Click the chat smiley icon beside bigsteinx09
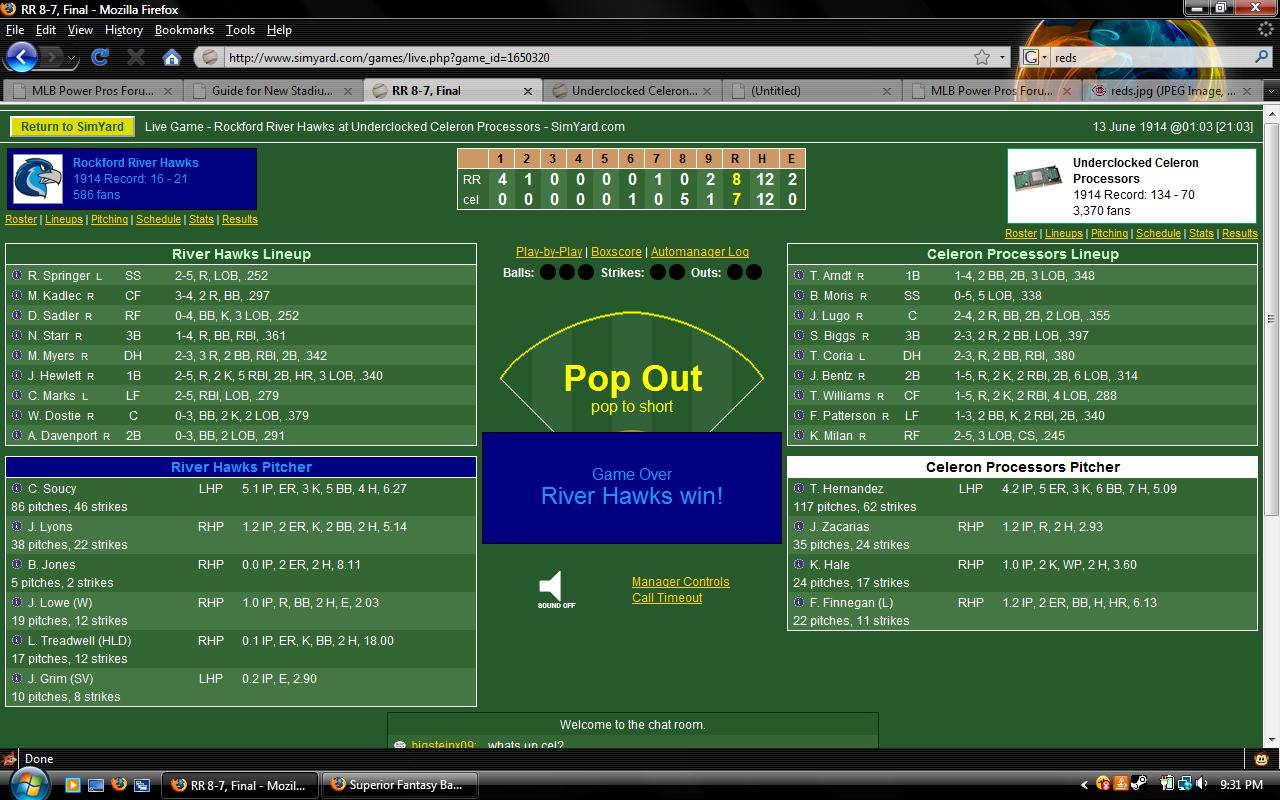Screen dimensions: 1280x800 point(400,745)
